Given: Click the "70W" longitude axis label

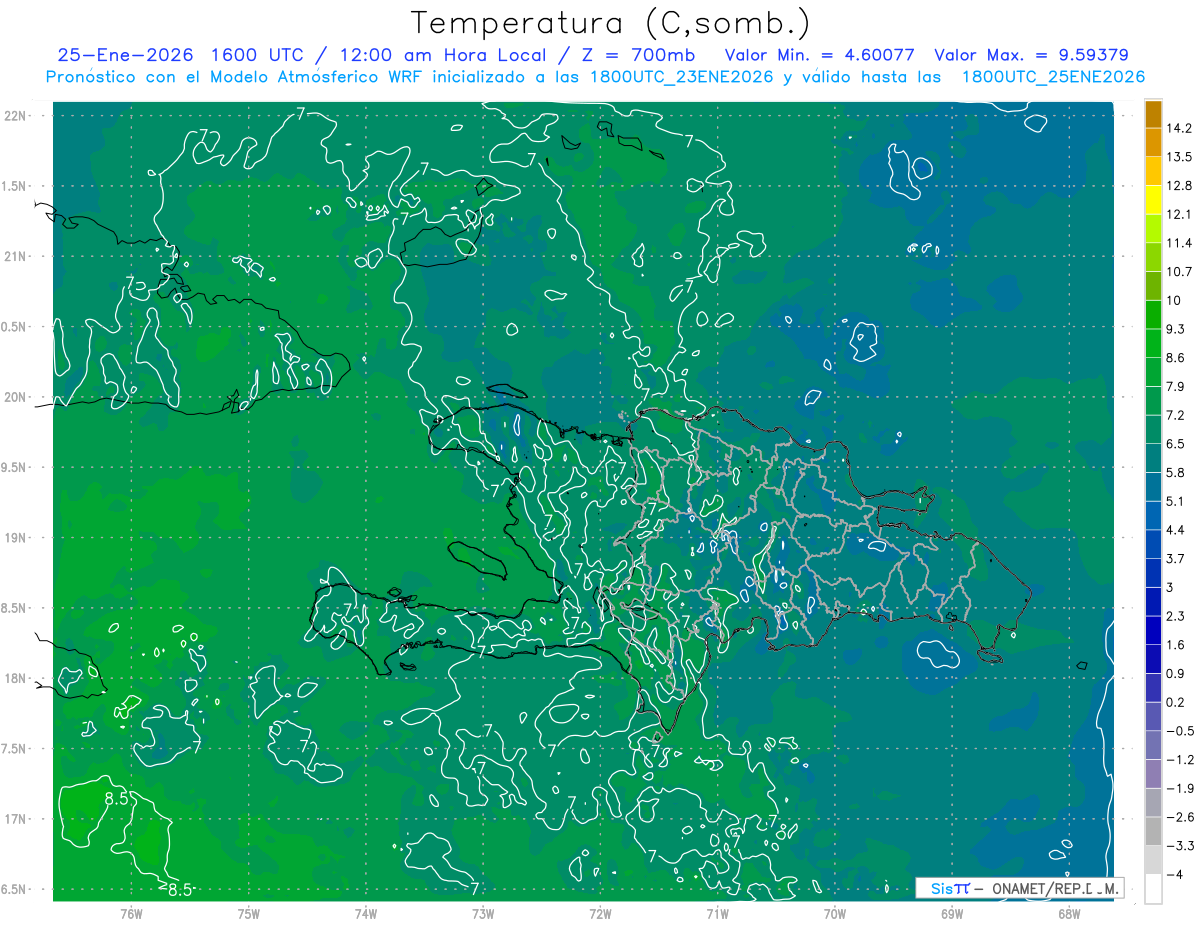Looking at the screenshot, I should pos(835,913).
